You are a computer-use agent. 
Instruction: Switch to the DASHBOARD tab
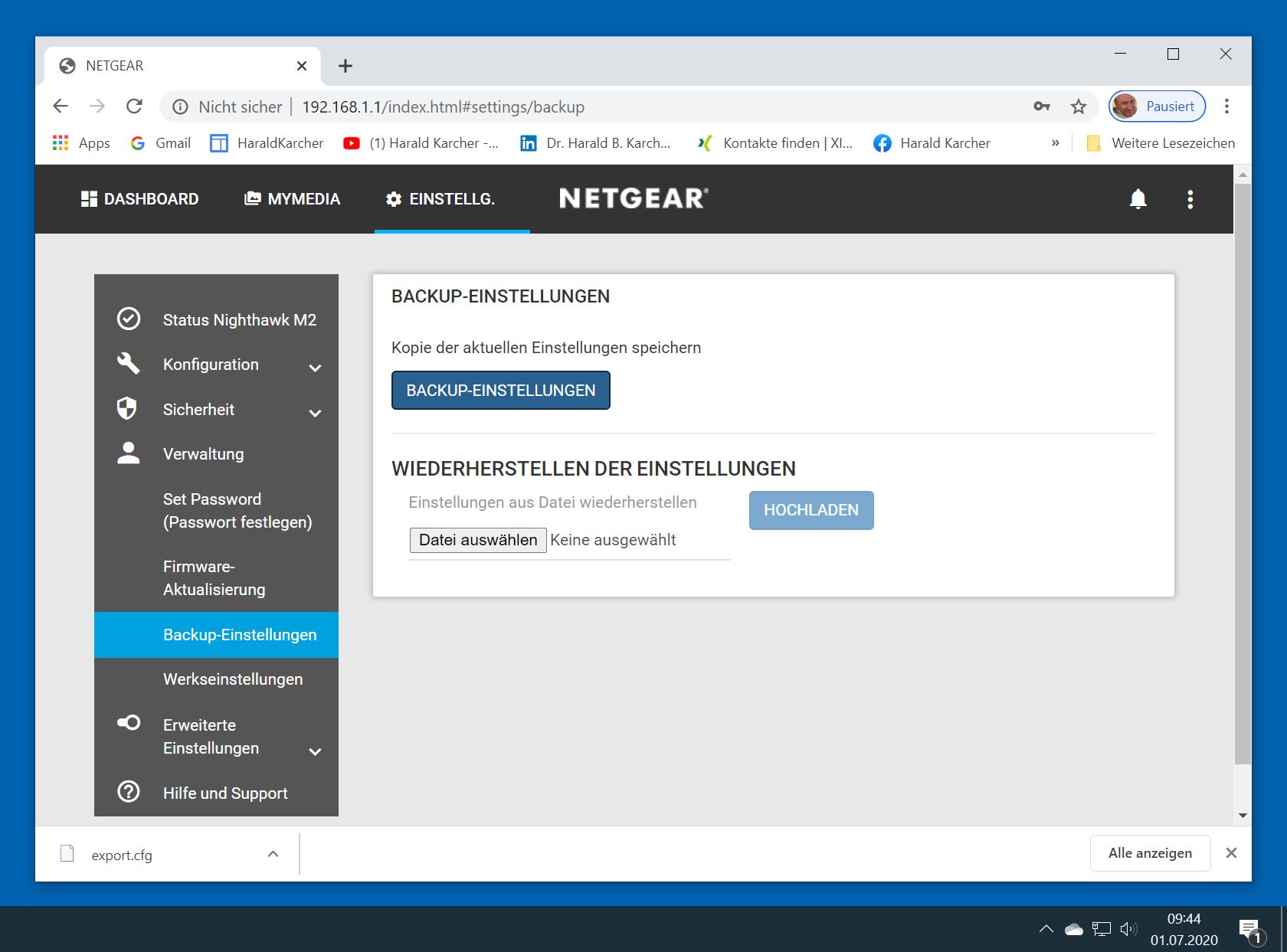pyautogui.click(x=139, y=199)
